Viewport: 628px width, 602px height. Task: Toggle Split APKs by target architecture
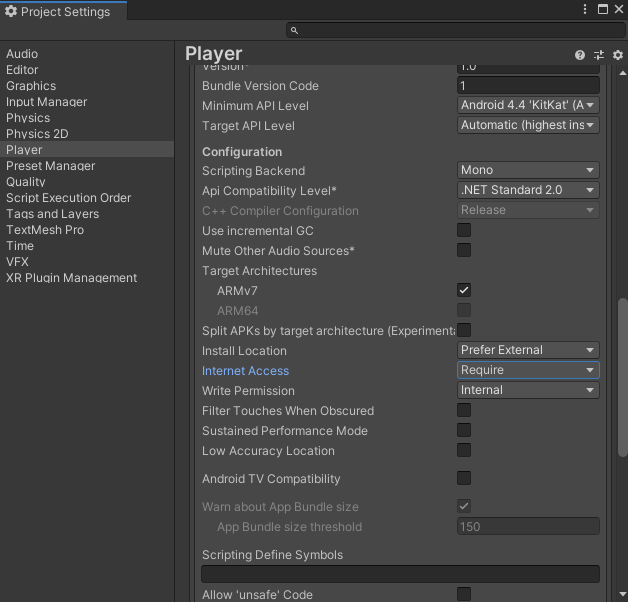(x=464, y=330)
